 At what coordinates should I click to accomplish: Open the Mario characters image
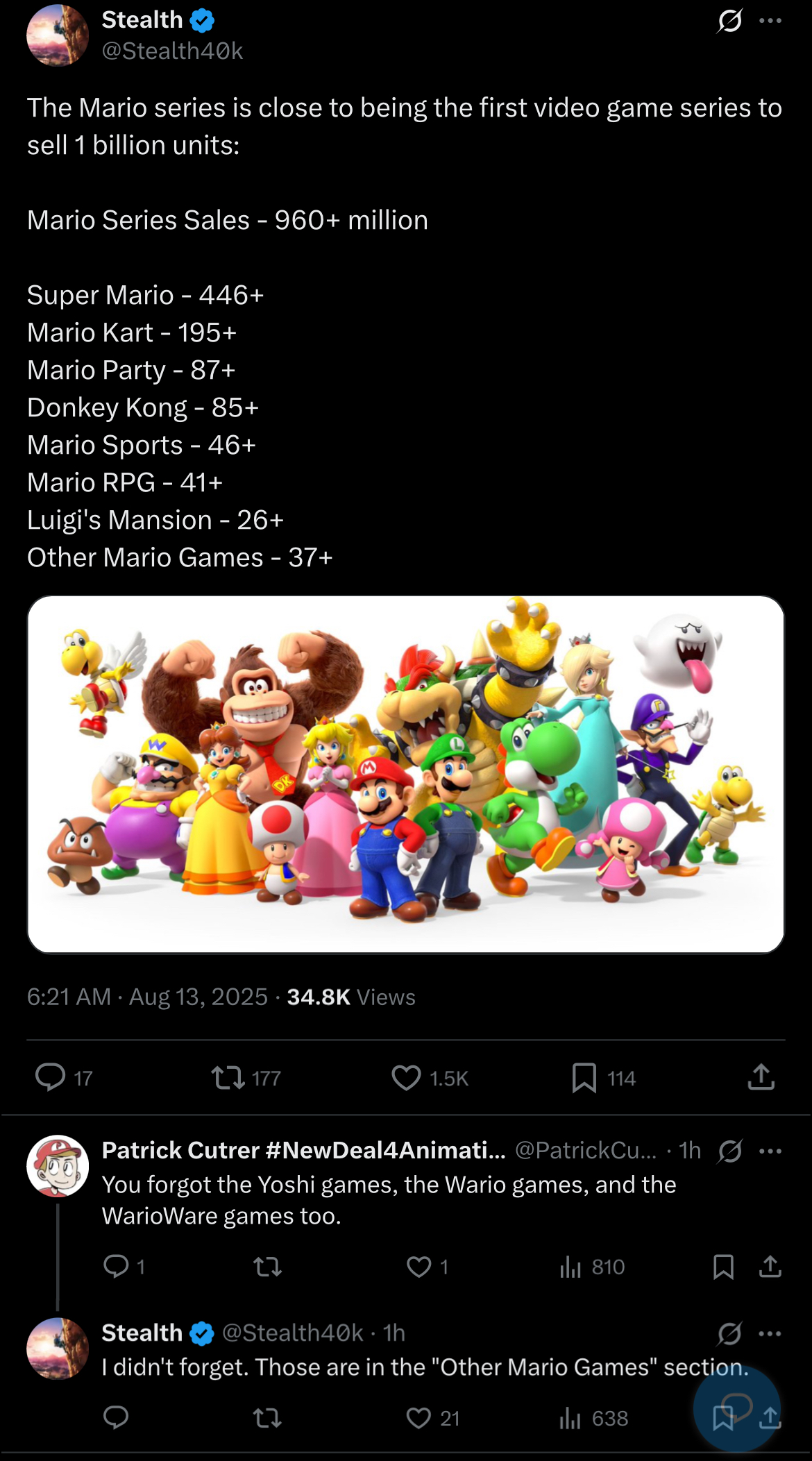(406, 775)
